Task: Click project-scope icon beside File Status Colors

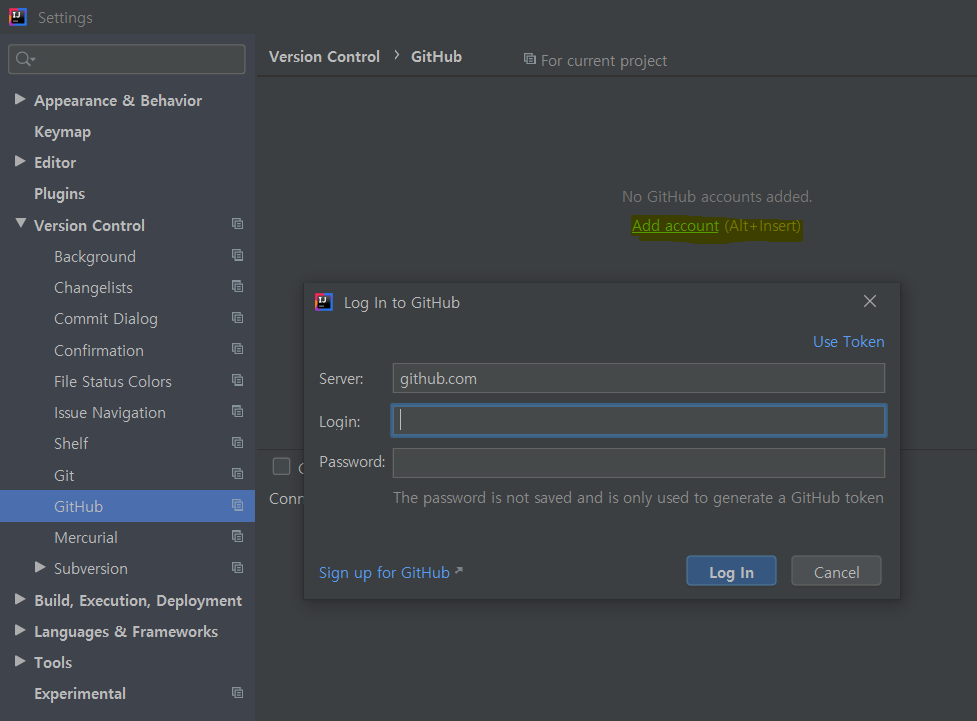Action: tap(237, 380)
